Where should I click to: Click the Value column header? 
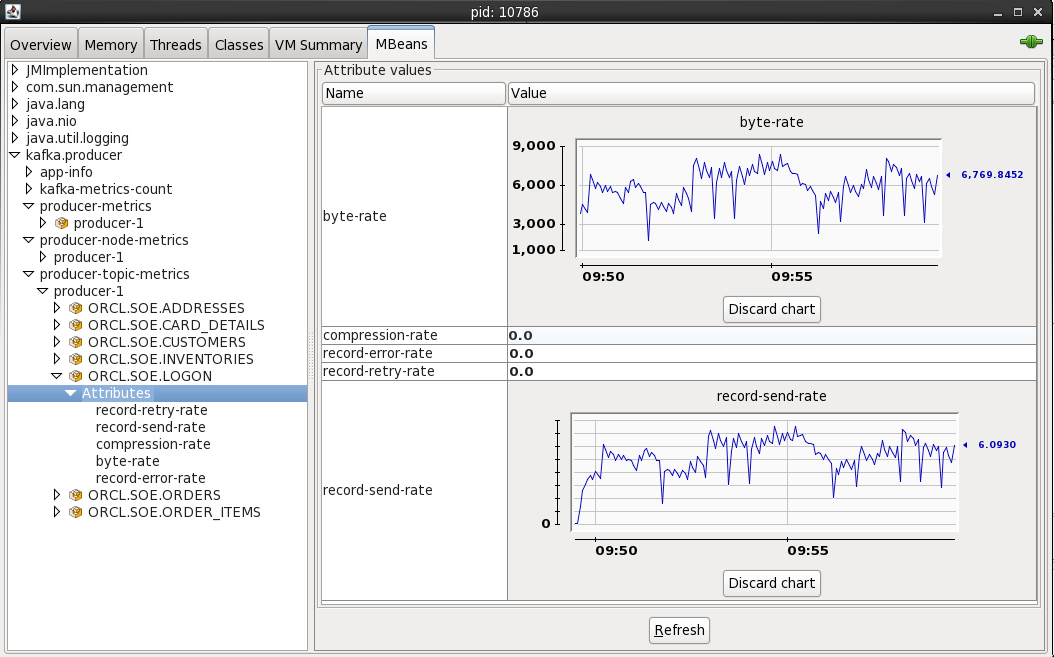[770, 93]
